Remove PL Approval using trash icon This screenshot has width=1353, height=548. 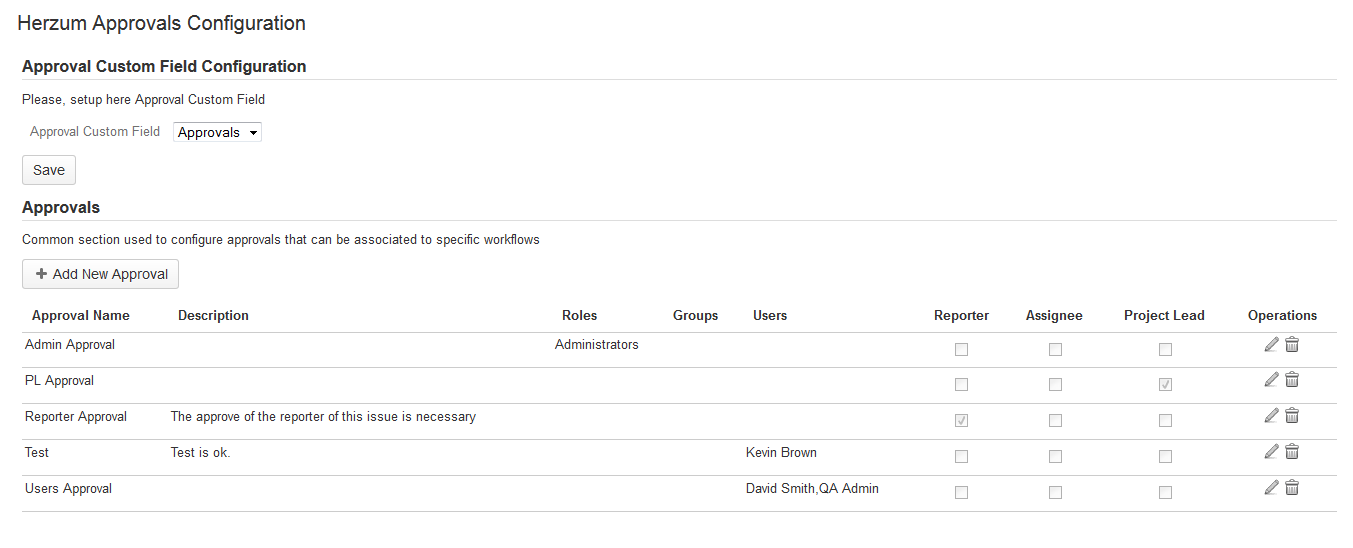1292,380
